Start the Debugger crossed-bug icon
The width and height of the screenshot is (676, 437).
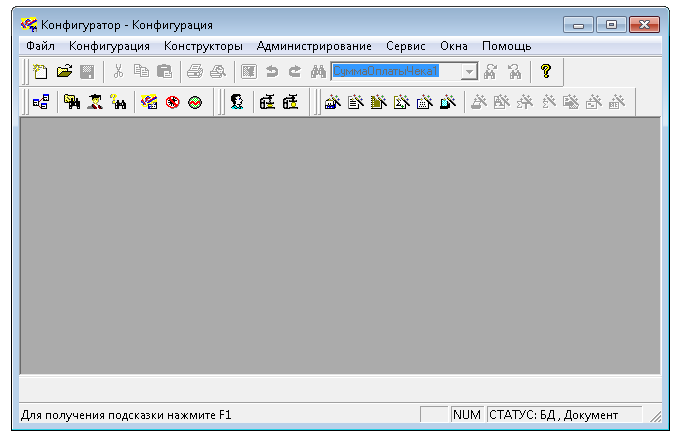coord(172,102)
